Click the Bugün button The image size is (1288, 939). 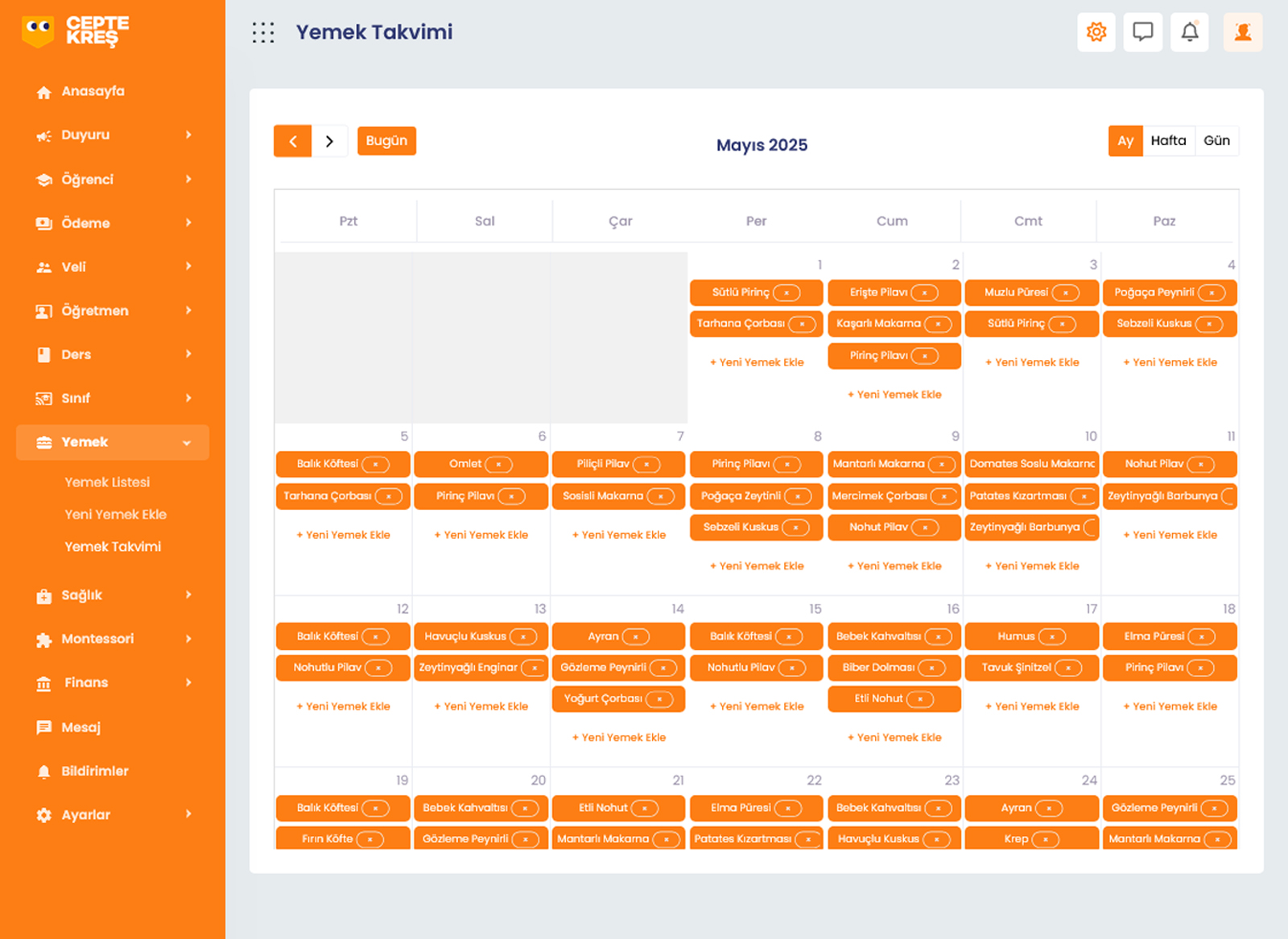pyautogui.click(x=386, y=141)
